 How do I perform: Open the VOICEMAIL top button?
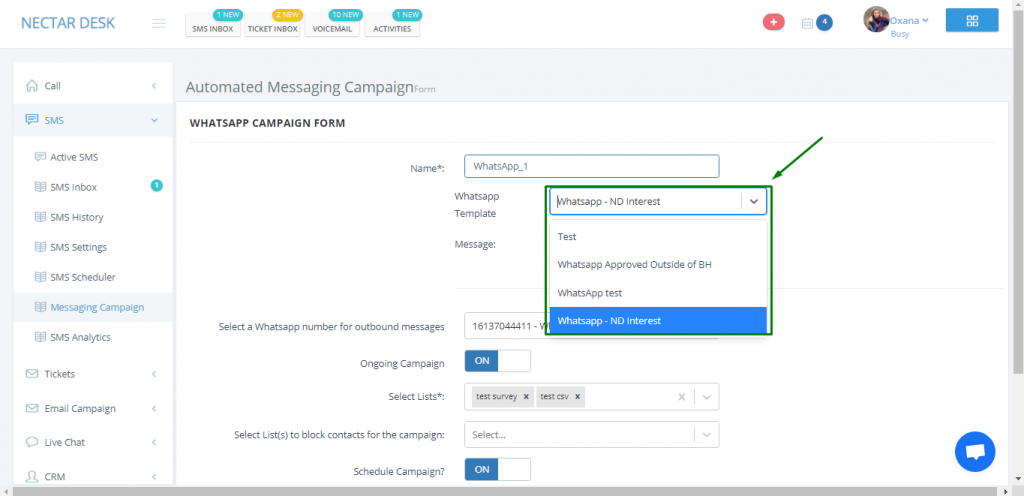332,28
